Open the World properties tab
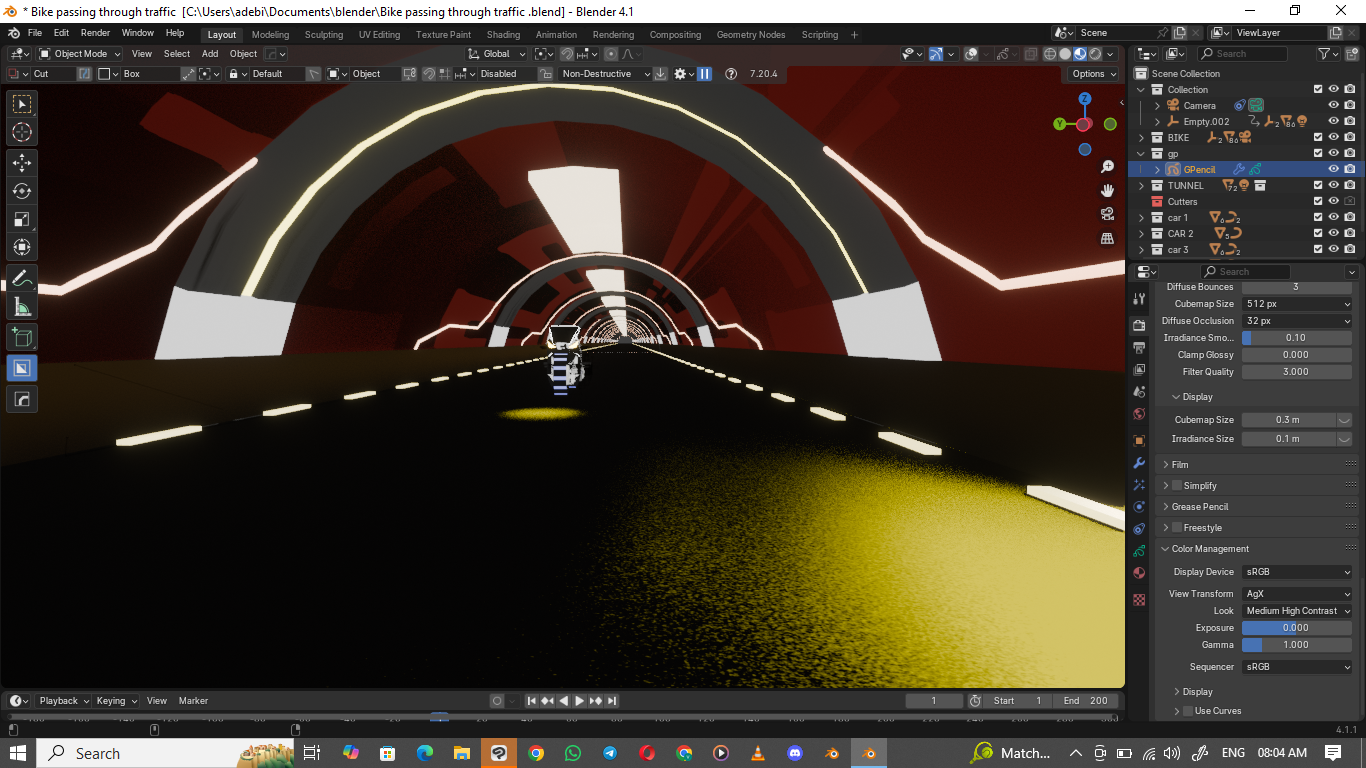 pyautogui.click(x=1139, y=414)
